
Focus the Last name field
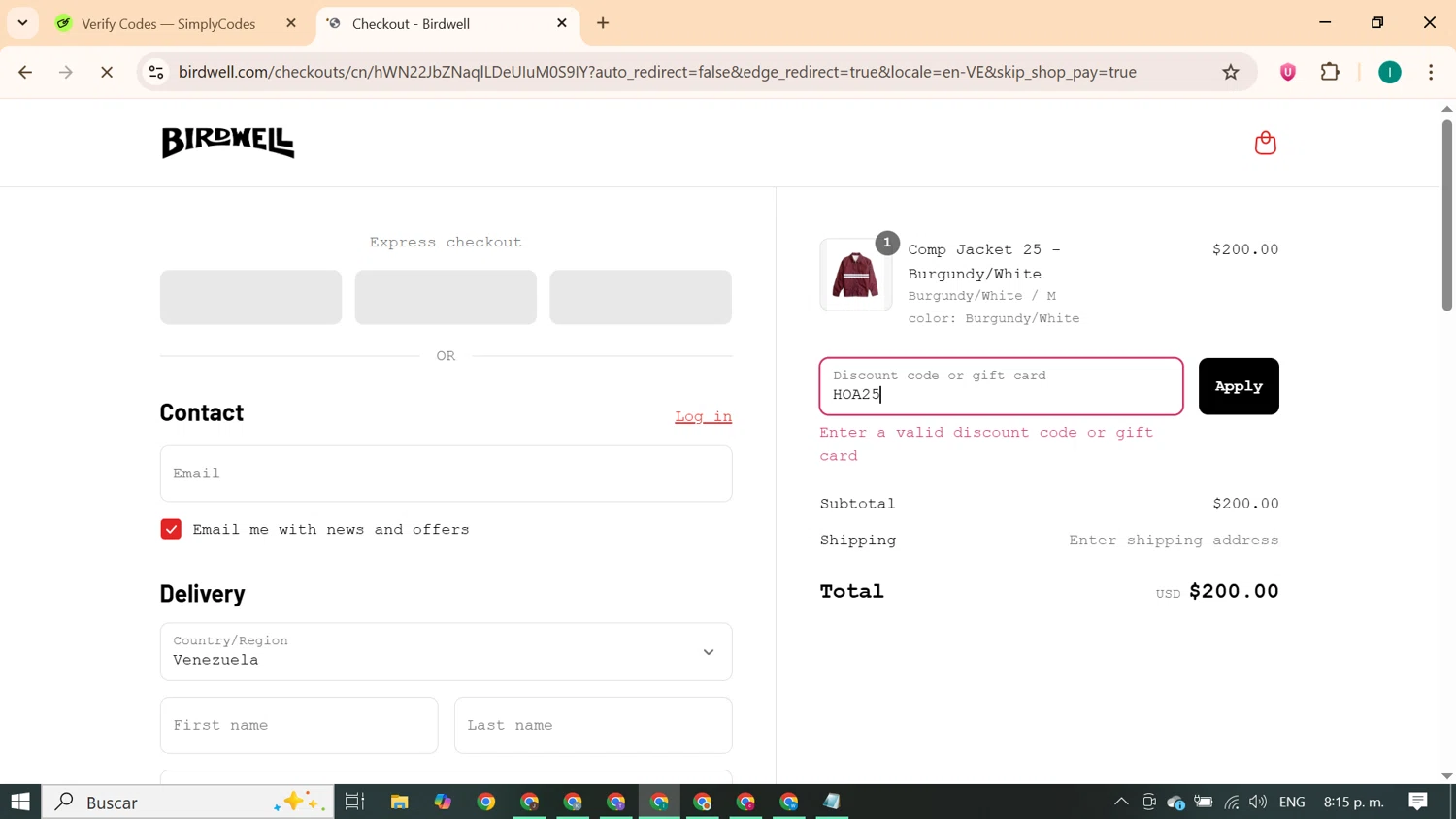point(593,725)
